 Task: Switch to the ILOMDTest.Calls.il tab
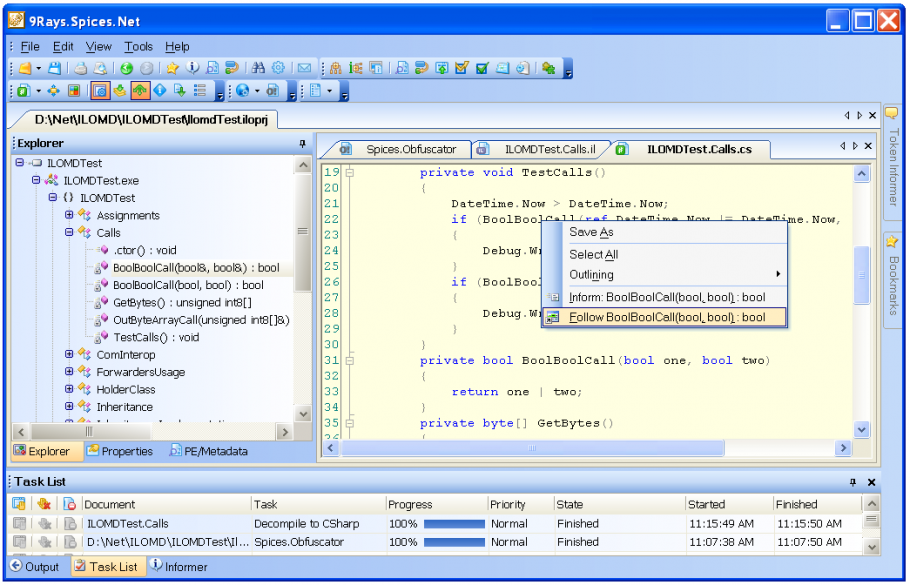[x=549, y=149]
